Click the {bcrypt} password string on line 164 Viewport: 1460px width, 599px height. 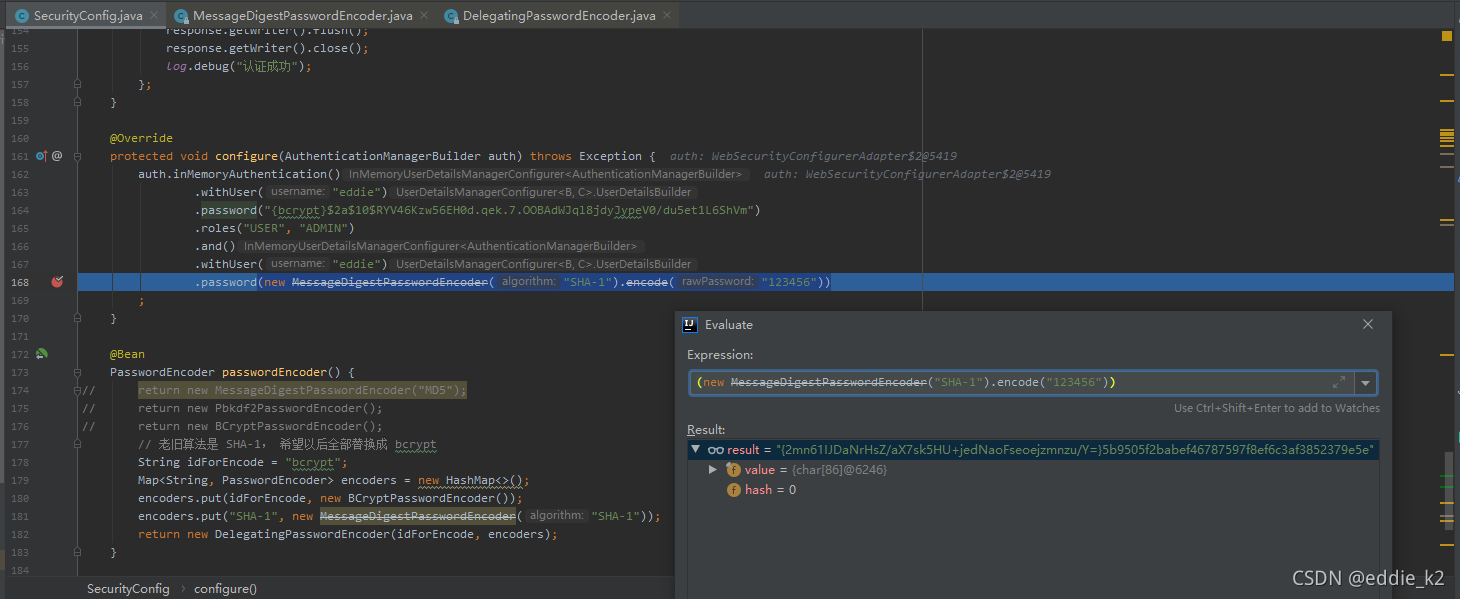coord(510,210)
